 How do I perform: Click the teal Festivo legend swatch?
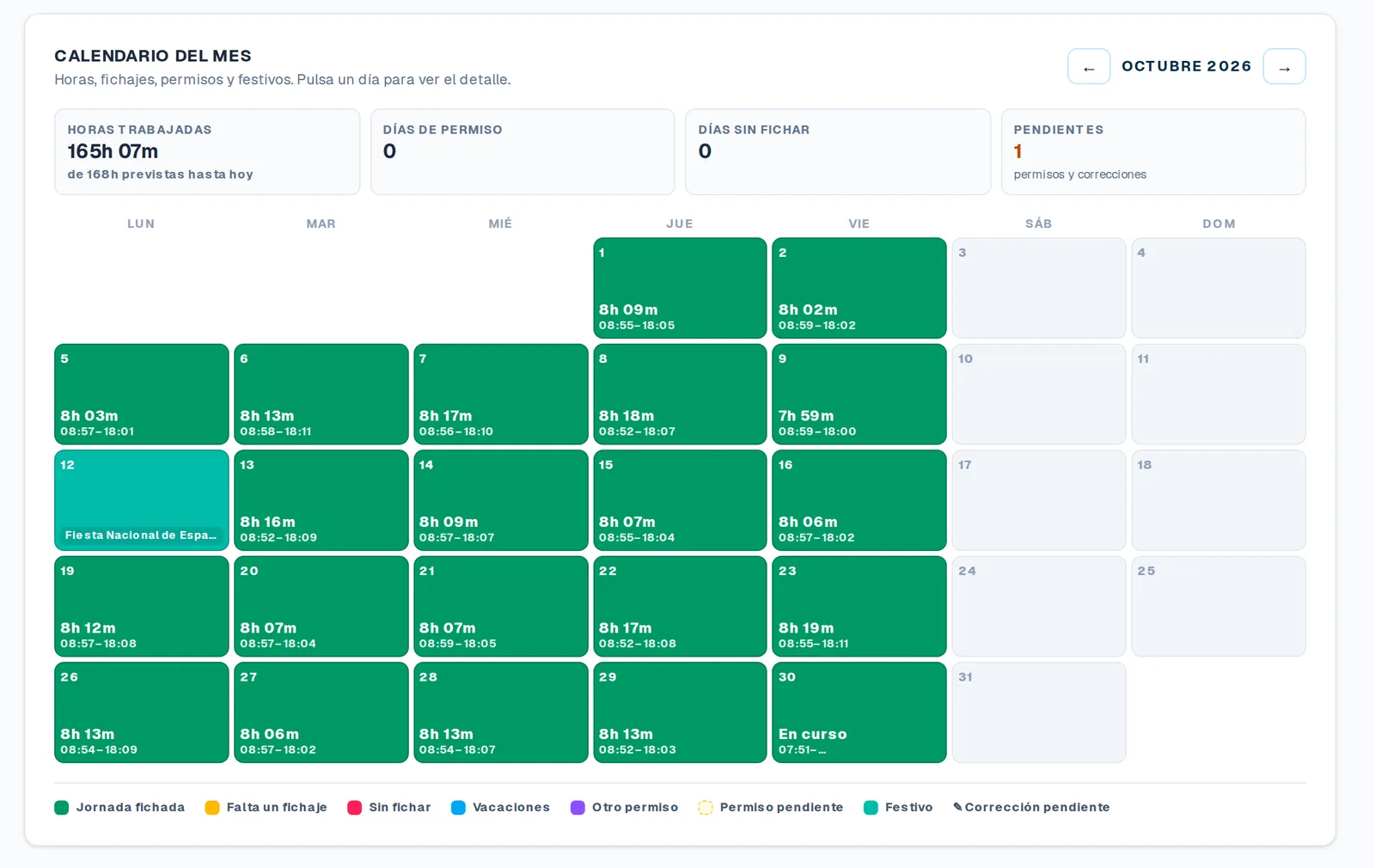pos(871,808)
